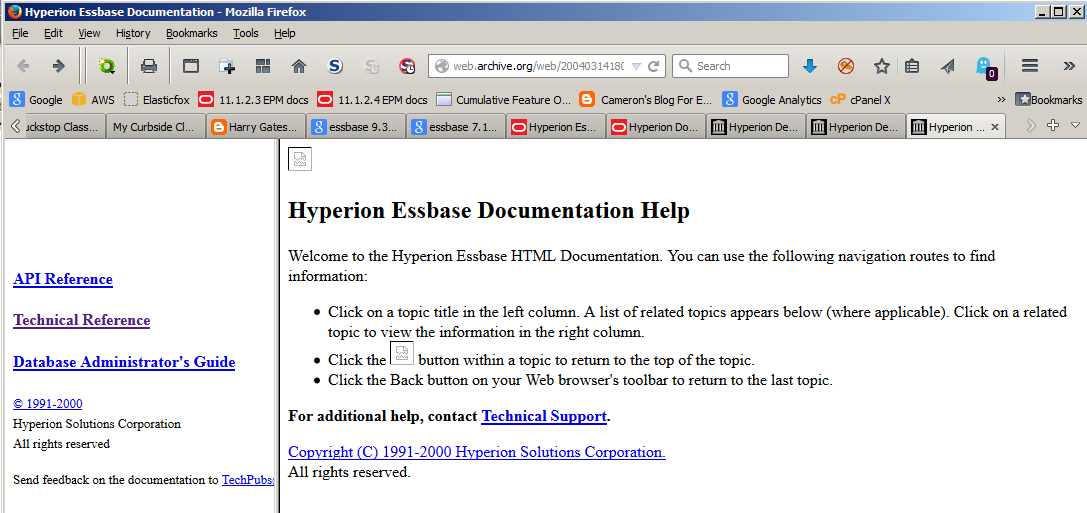Click the blue S toolbar icon
This screenshot has height=513, width=1087.
(x=336, y=66)
